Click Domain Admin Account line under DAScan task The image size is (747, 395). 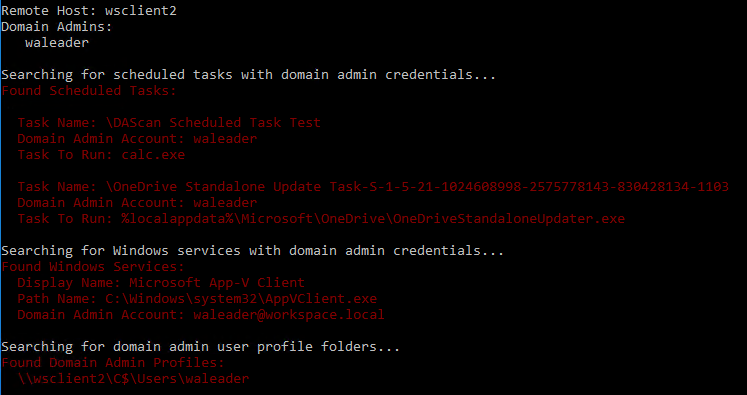[x=137, y=139]
